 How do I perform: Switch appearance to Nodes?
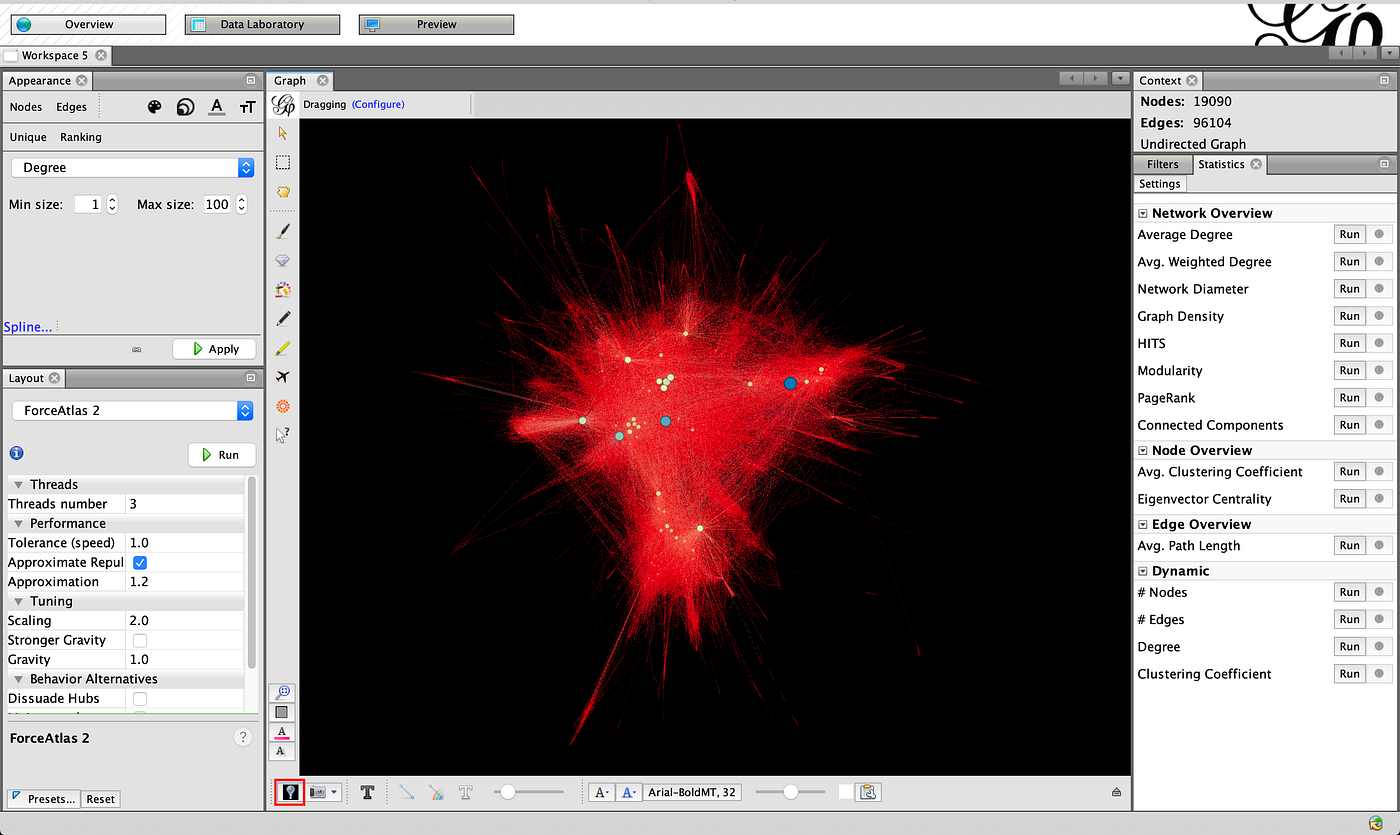coord(26,107)
